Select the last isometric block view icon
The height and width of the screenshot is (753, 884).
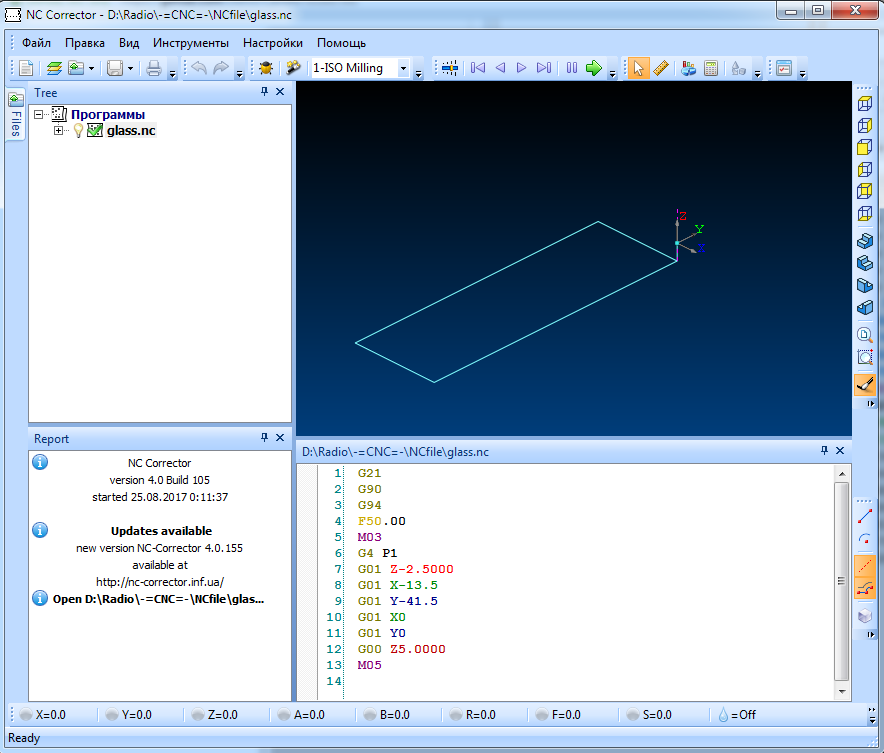click(x=864, y=307)
